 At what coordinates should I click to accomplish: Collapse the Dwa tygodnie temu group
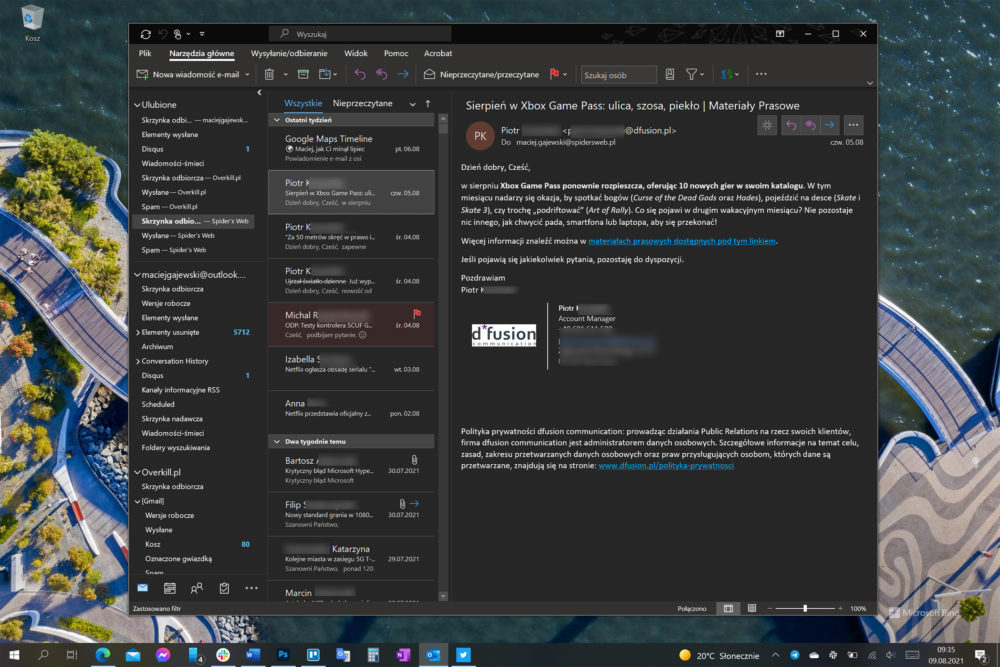click(x=277, y=441)
